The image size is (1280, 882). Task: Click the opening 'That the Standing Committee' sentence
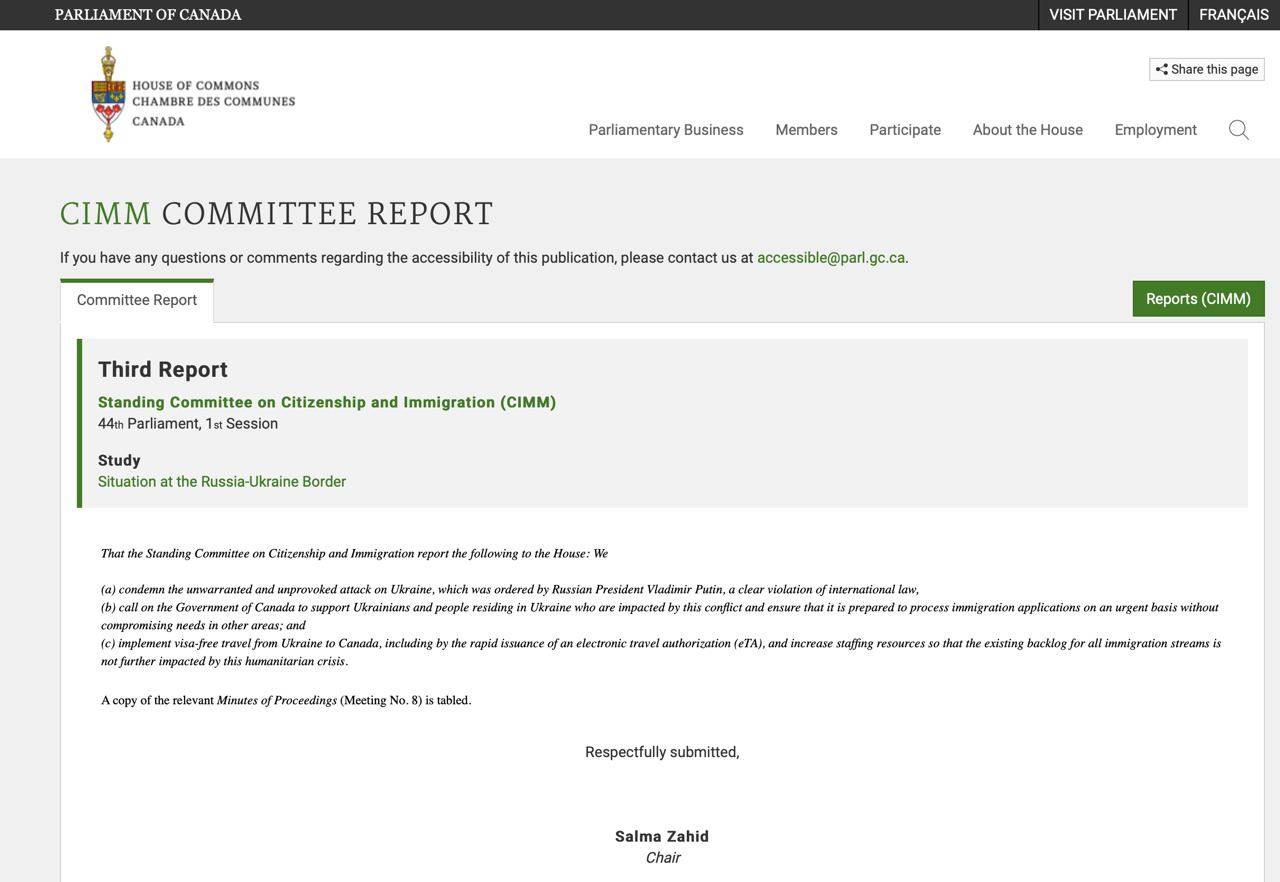(x=354, y=553)
